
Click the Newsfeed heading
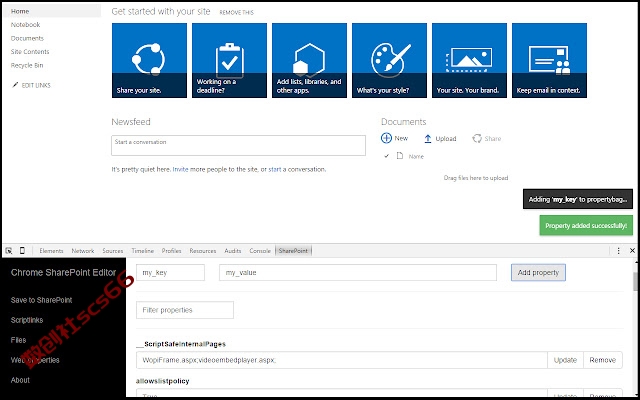[131, 122]
